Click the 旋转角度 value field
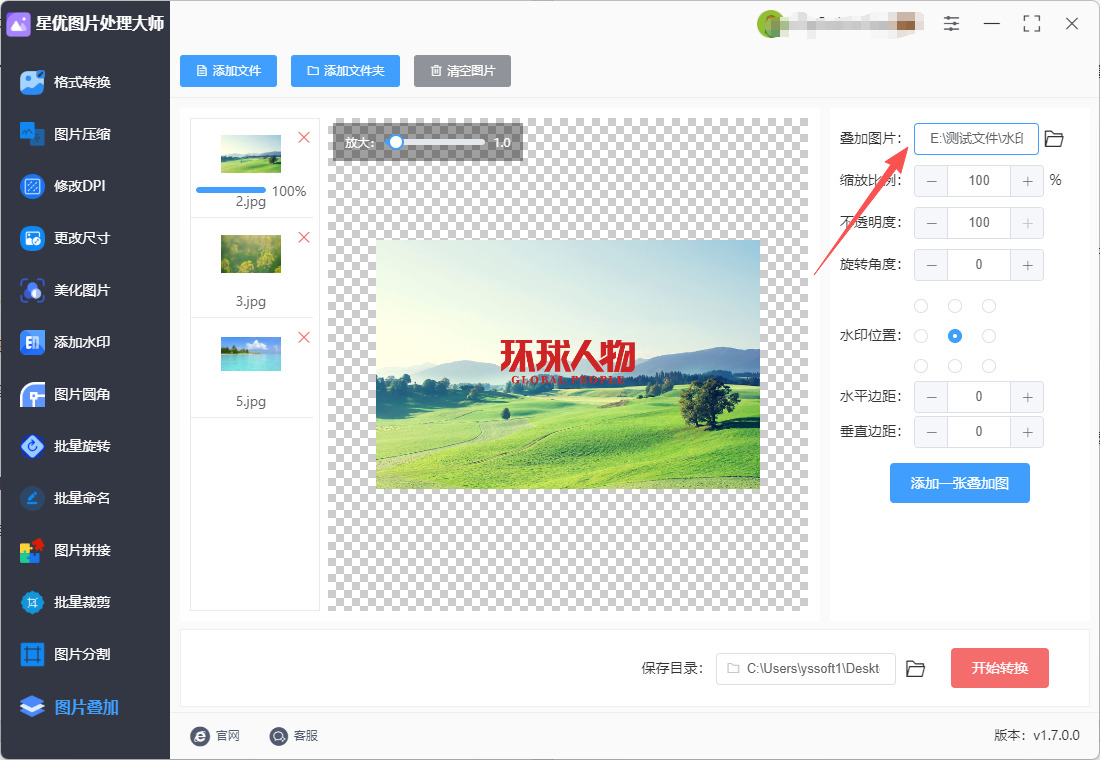The height and width of the screenshot is (760, 1100). (x=979, y=265)
